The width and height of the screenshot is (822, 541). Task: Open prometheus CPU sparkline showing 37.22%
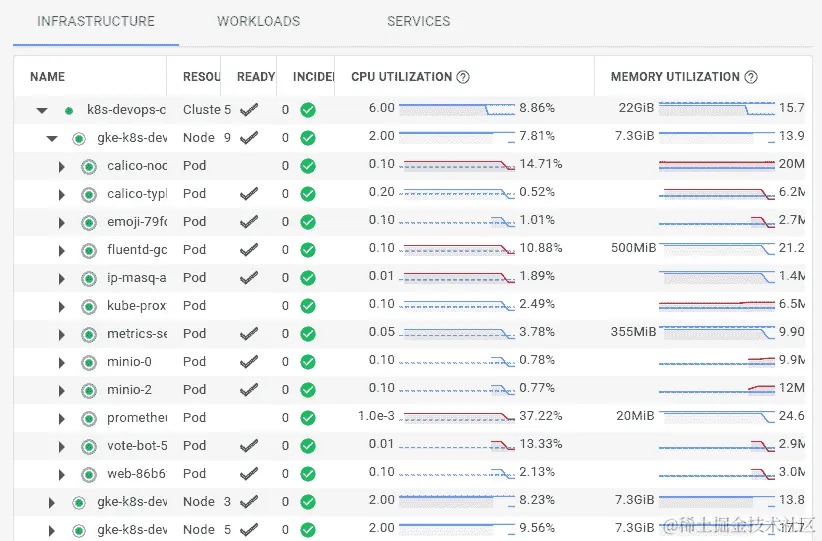(457, 417)
